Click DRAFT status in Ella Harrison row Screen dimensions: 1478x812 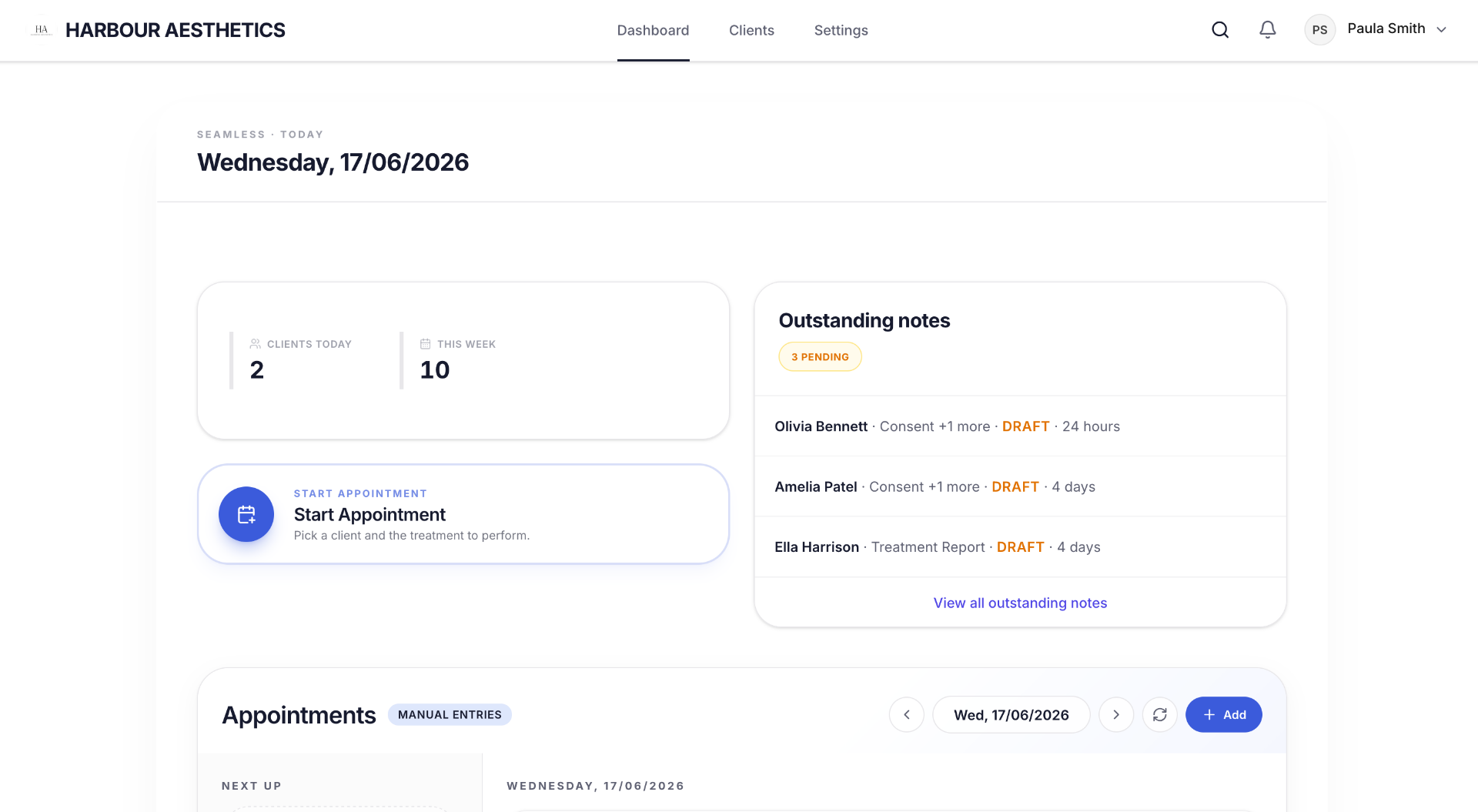point(1020,546)
